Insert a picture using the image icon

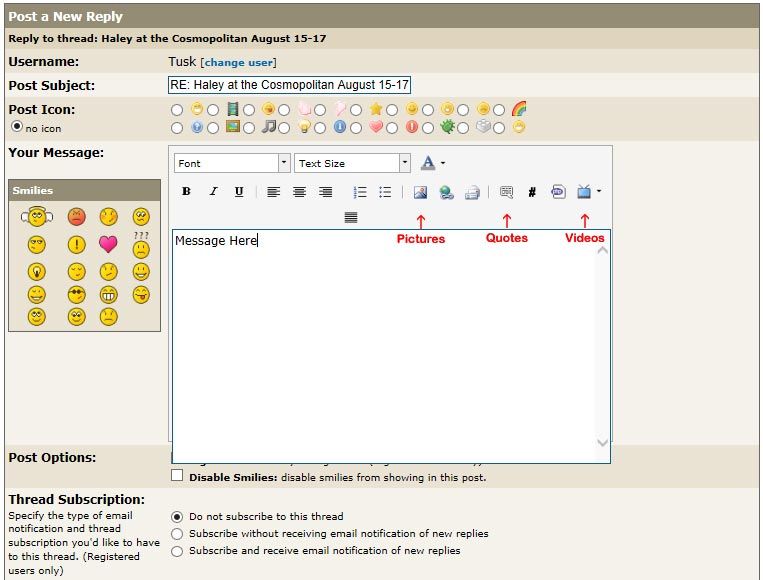pyautogui.click(x=420, y=192)
